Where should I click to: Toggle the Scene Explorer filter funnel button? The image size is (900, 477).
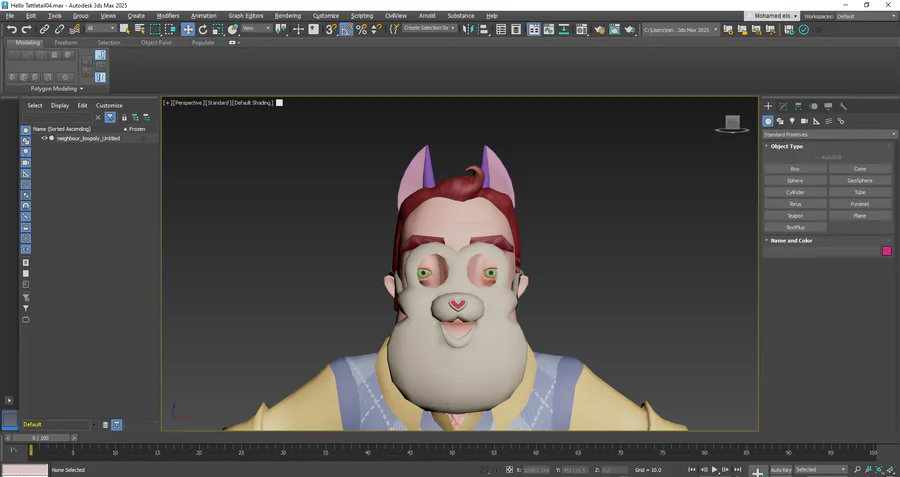(x=110, y=117)
